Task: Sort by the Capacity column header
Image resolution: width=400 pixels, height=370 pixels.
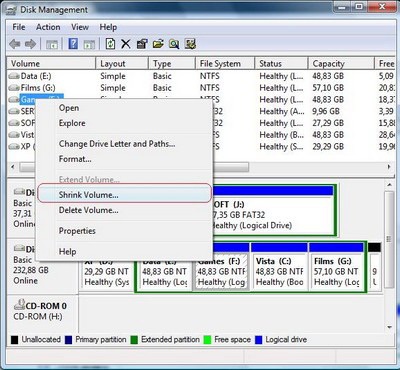Action: pyautogui.click(x=341, y=63)
